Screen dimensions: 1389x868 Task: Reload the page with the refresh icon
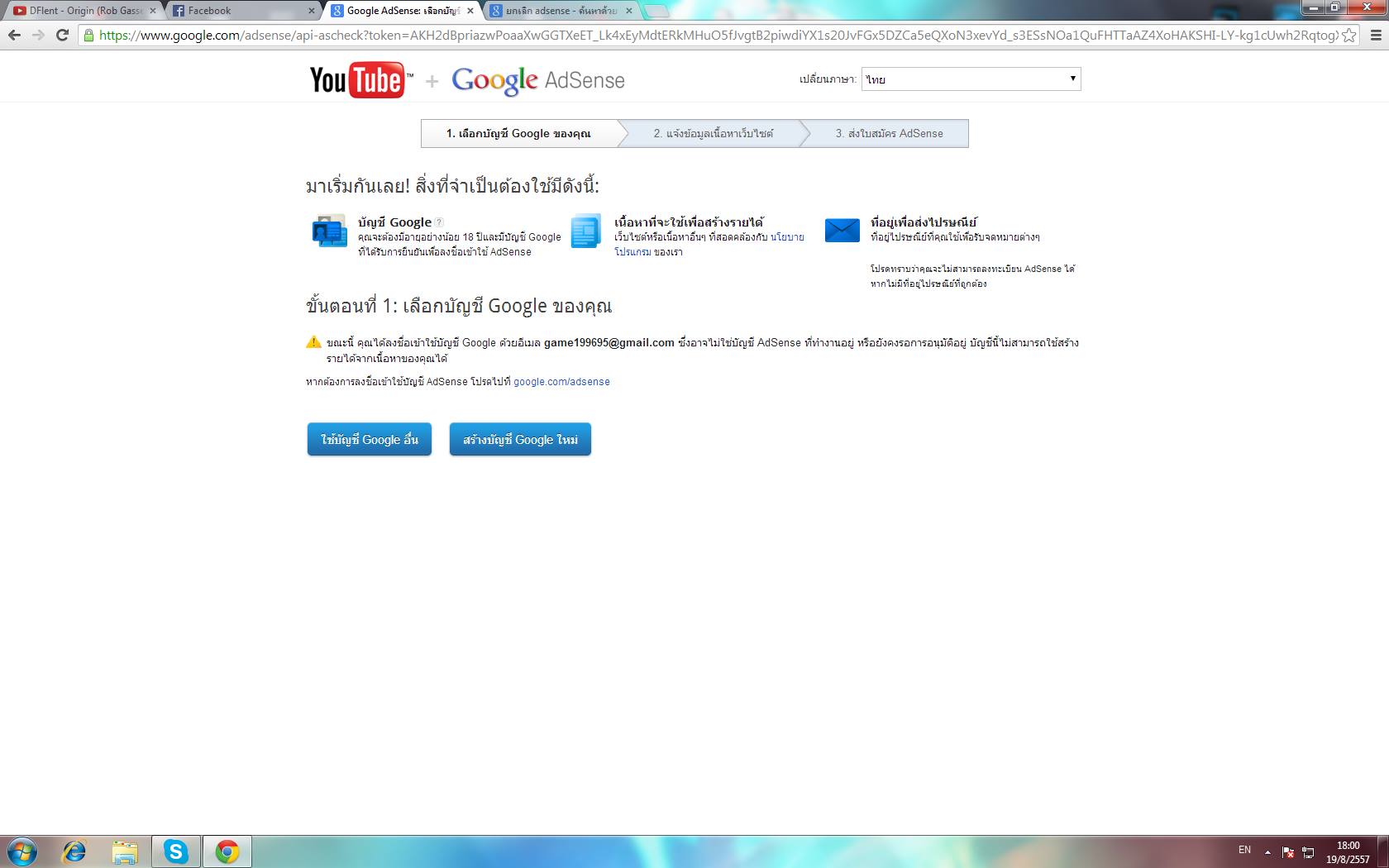(x=62, y=35)
